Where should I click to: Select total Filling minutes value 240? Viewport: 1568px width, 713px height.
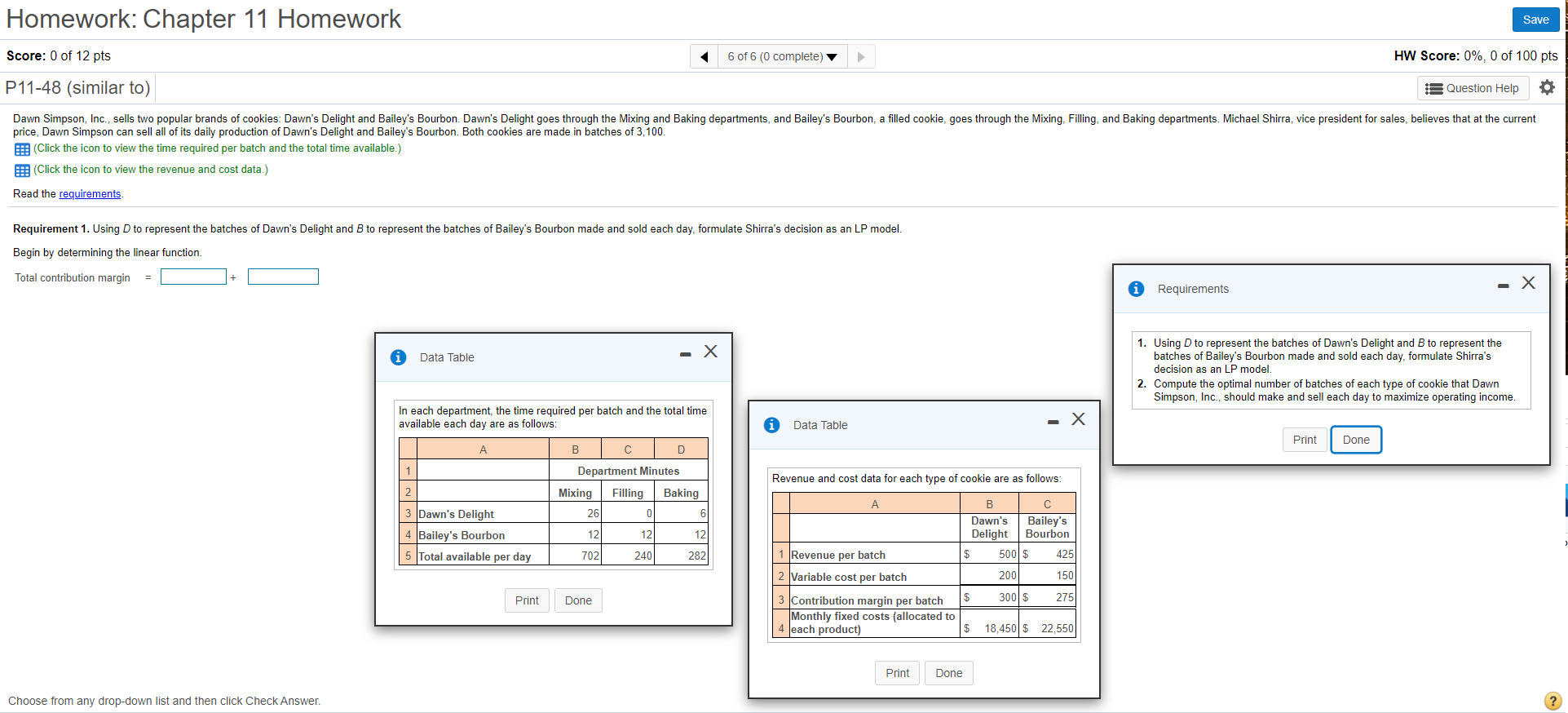643,556
